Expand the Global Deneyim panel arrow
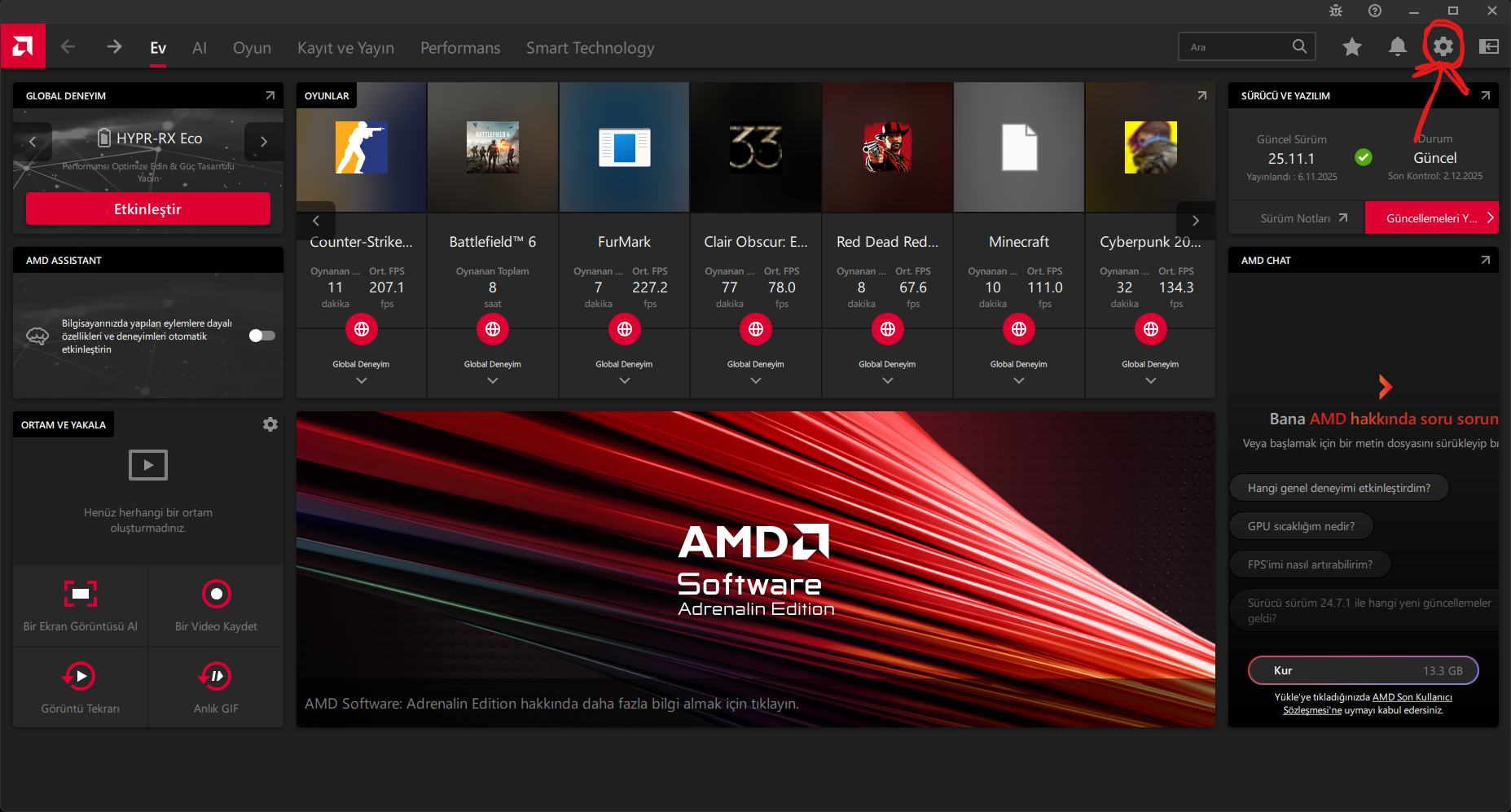Viewport: 1511px width, 812px height. pyautogui.click(x=270, y=95)
